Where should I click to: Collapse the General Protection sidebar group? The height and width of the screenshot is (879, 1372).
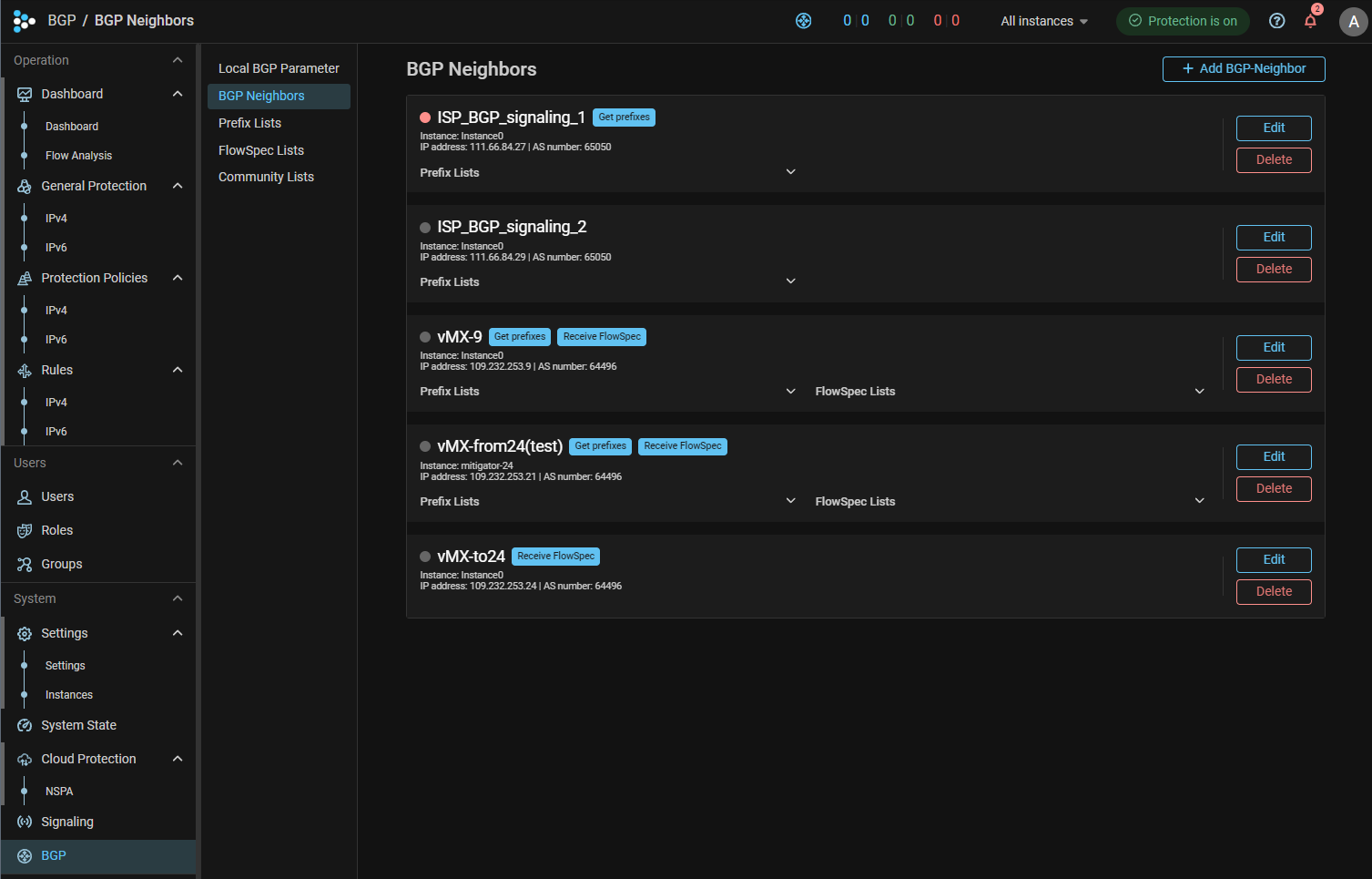[178, 186]
